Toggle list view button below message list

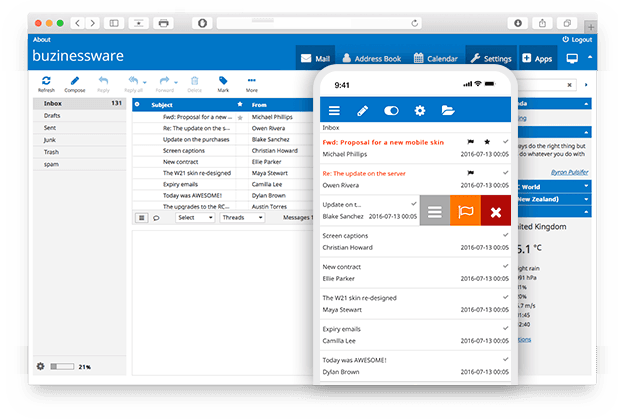coord(141,217)
